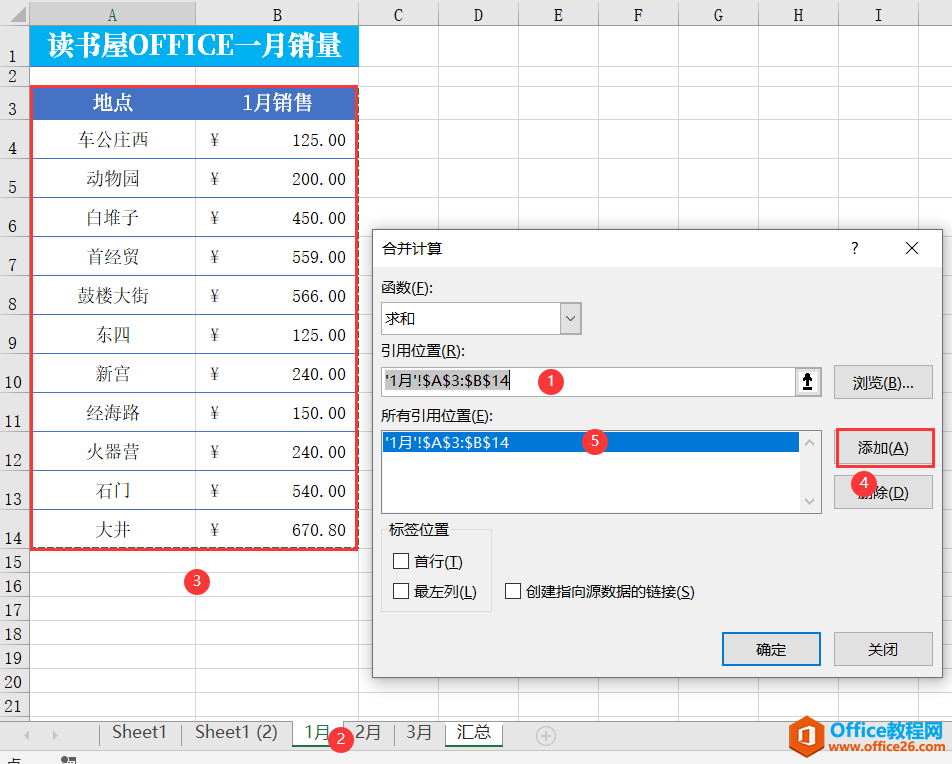Click the 确定 button
The height and width of the screenshot is (764, 952).
(x=771, y=649)
